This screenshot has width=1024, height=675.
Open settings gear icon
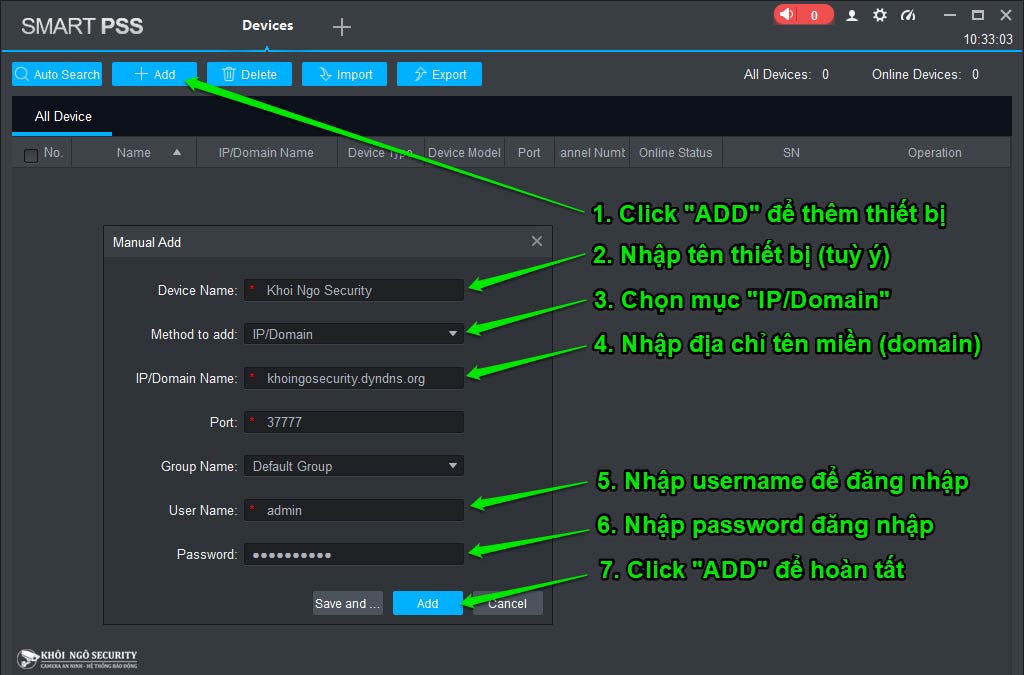point(880,15)
